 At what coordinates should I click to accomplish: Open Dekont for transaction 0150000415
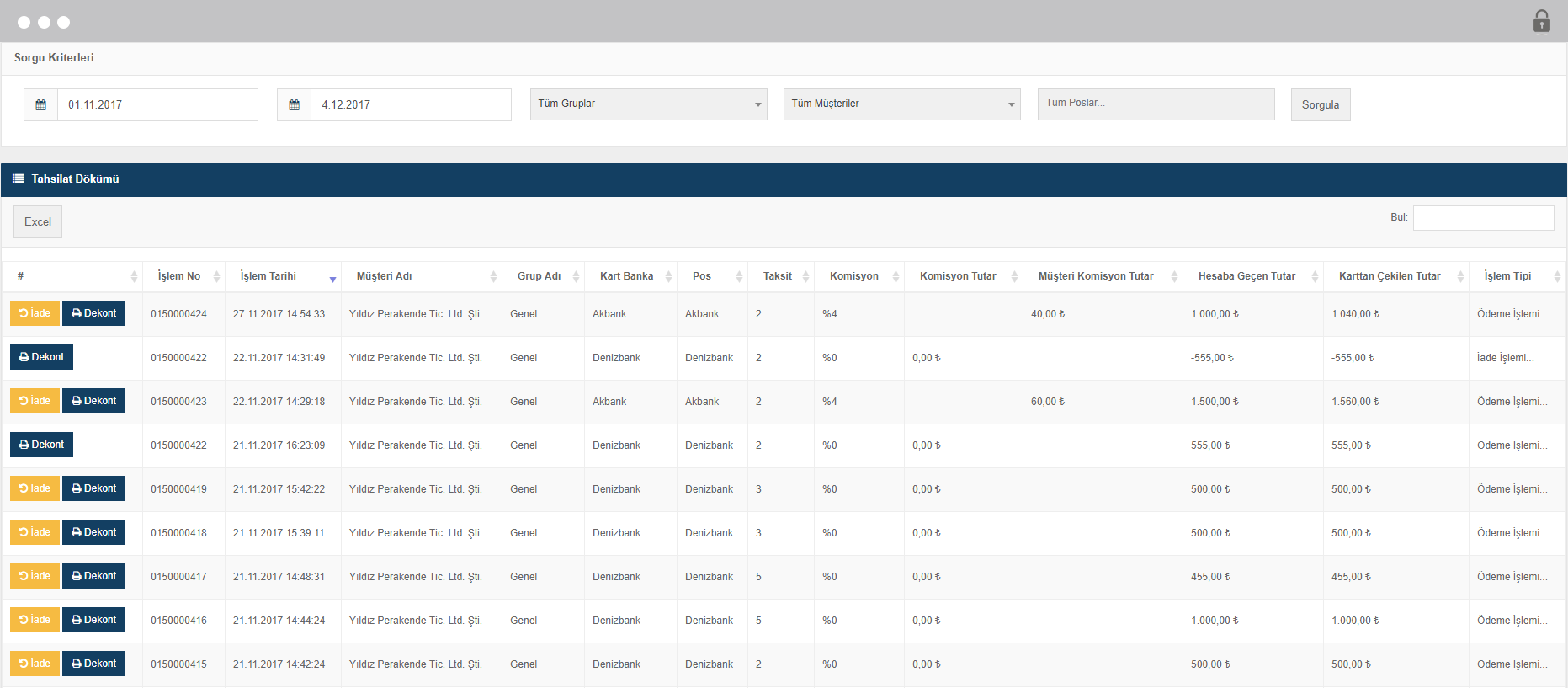(93, 664)
